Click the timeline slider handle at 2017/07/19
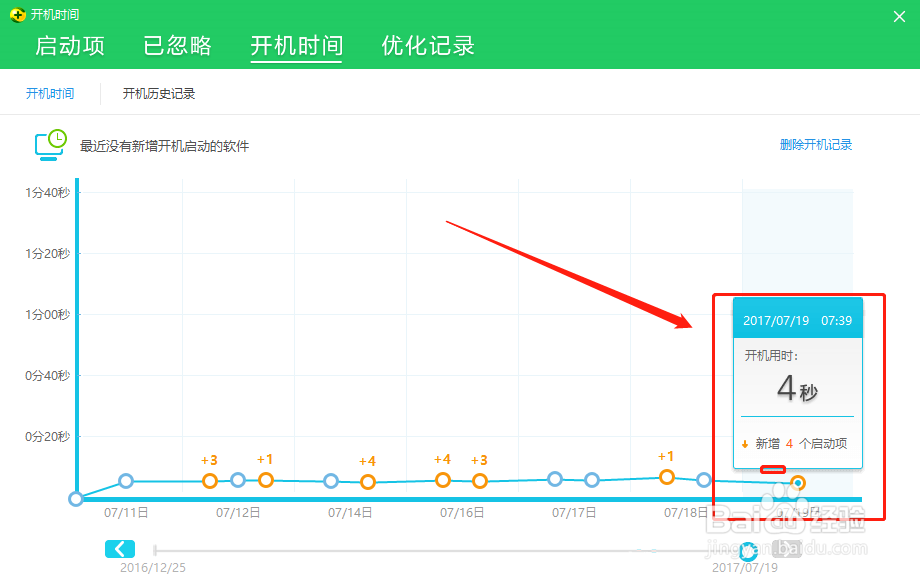The image size is (920, 580). pos(748,551)
